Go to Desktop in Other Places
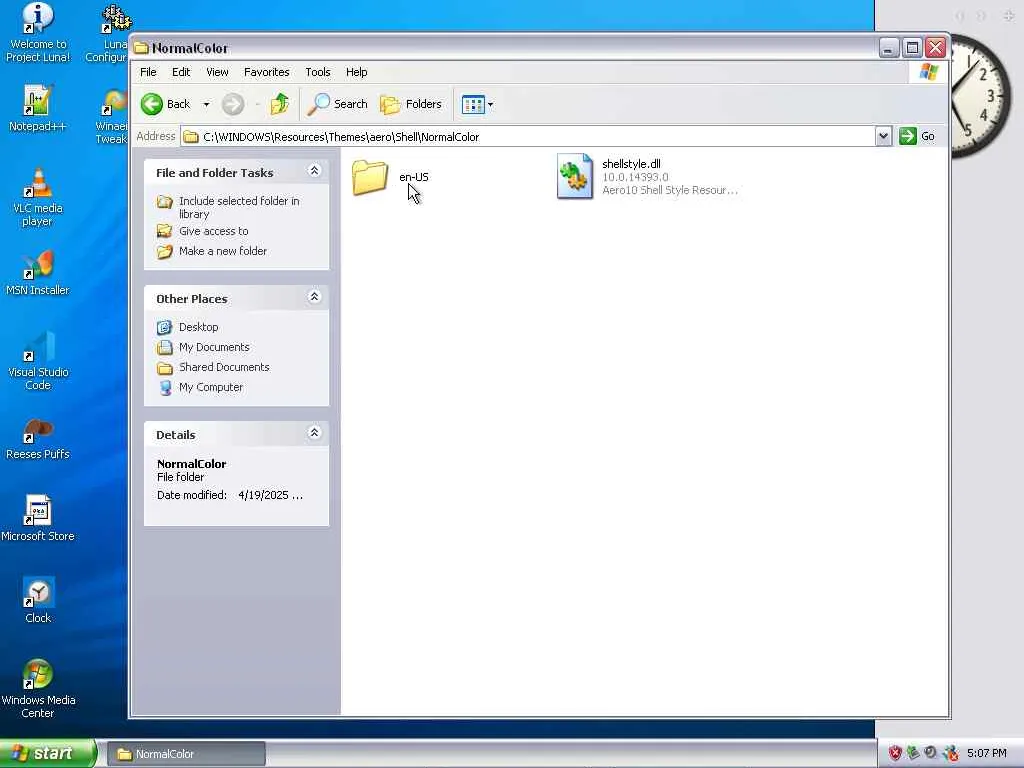 [199, 327]
